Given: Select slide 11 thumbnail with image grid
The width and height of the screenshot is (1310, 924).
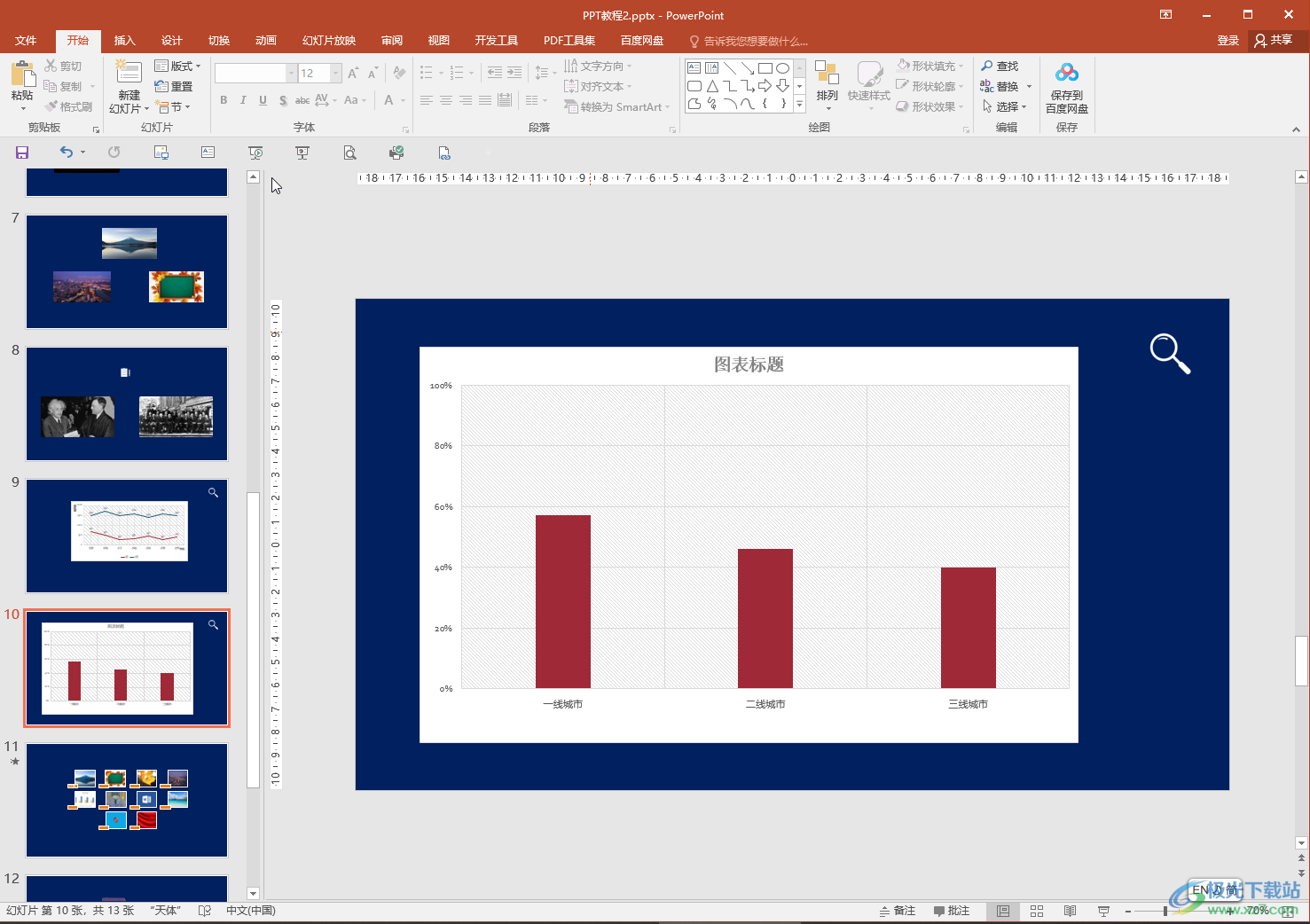Looking at the screenshot, I should pyautogui.click(x=127, y=800).
